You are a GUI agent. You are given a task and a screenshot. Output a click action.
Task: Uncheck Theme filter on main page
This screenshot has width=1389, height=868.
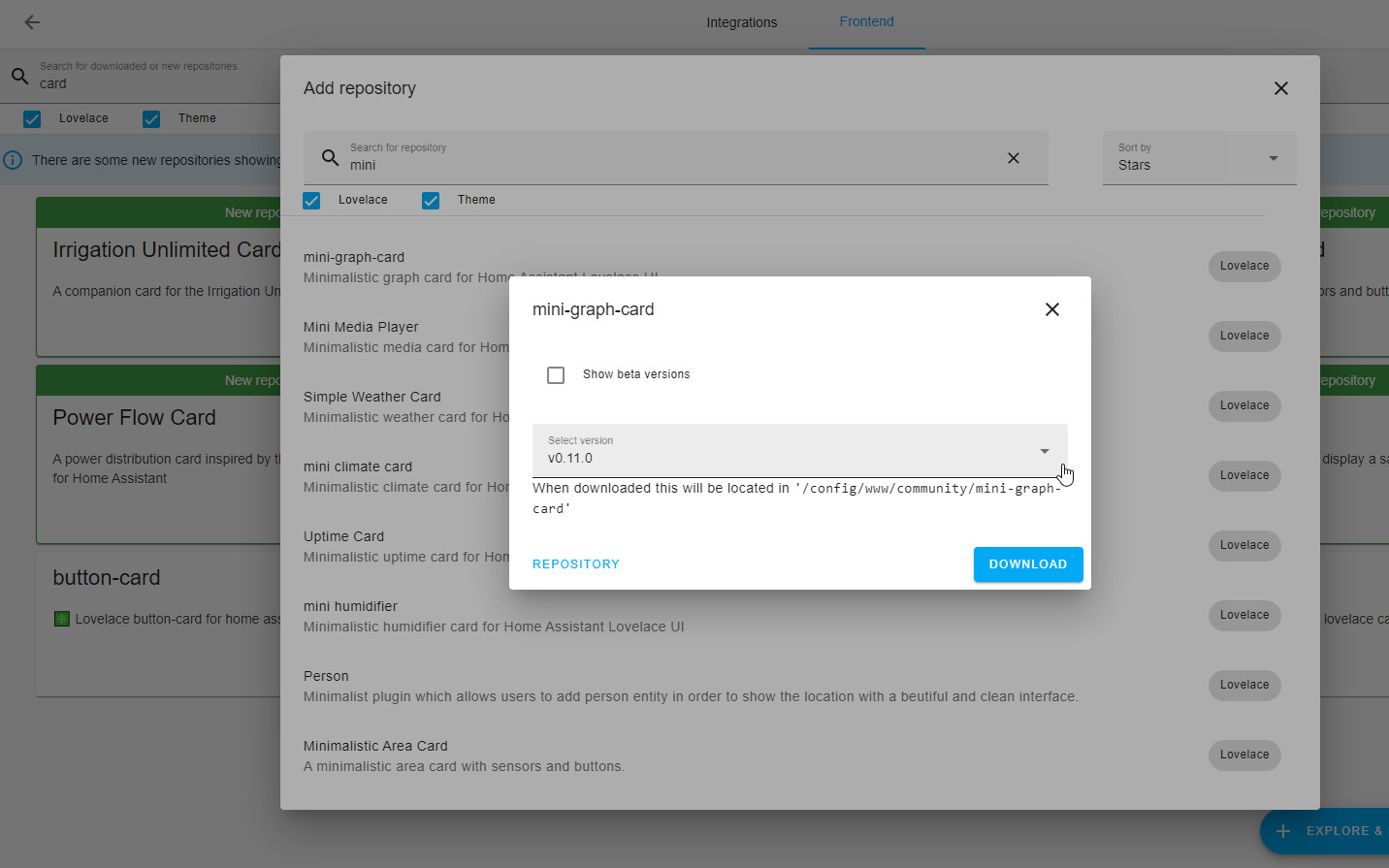[x=151, y=118]
